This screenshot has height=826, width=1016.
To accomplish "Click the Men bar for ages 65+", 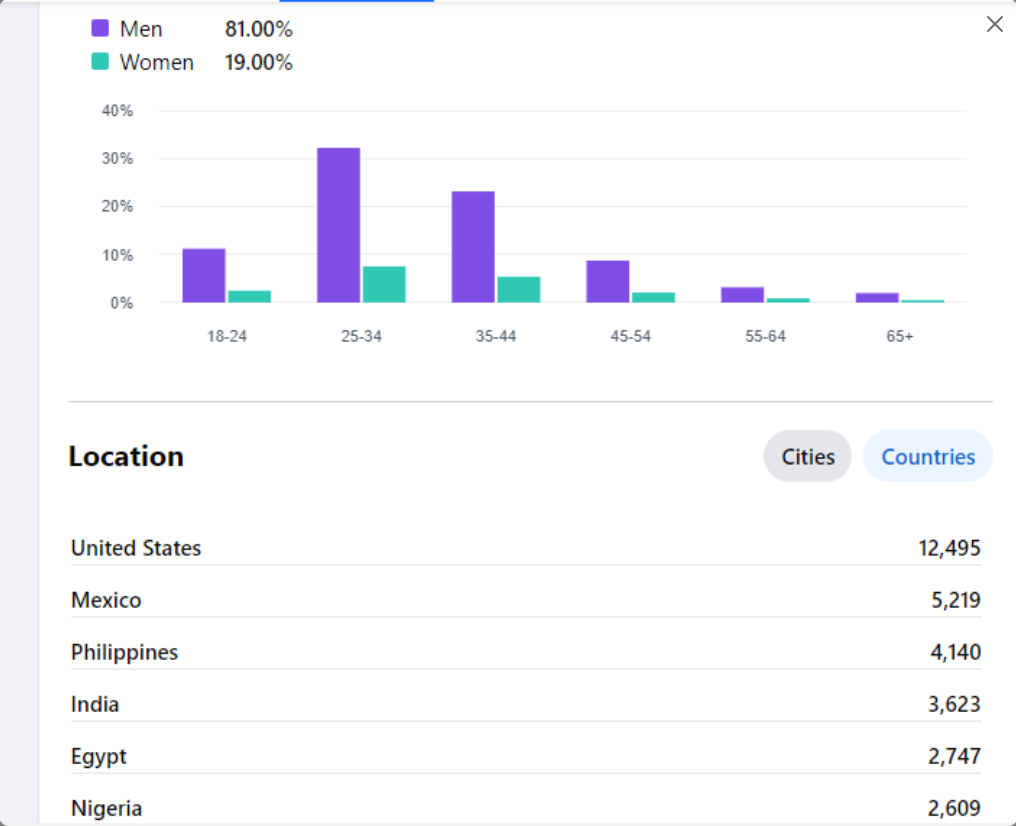I will pos(877,297).
